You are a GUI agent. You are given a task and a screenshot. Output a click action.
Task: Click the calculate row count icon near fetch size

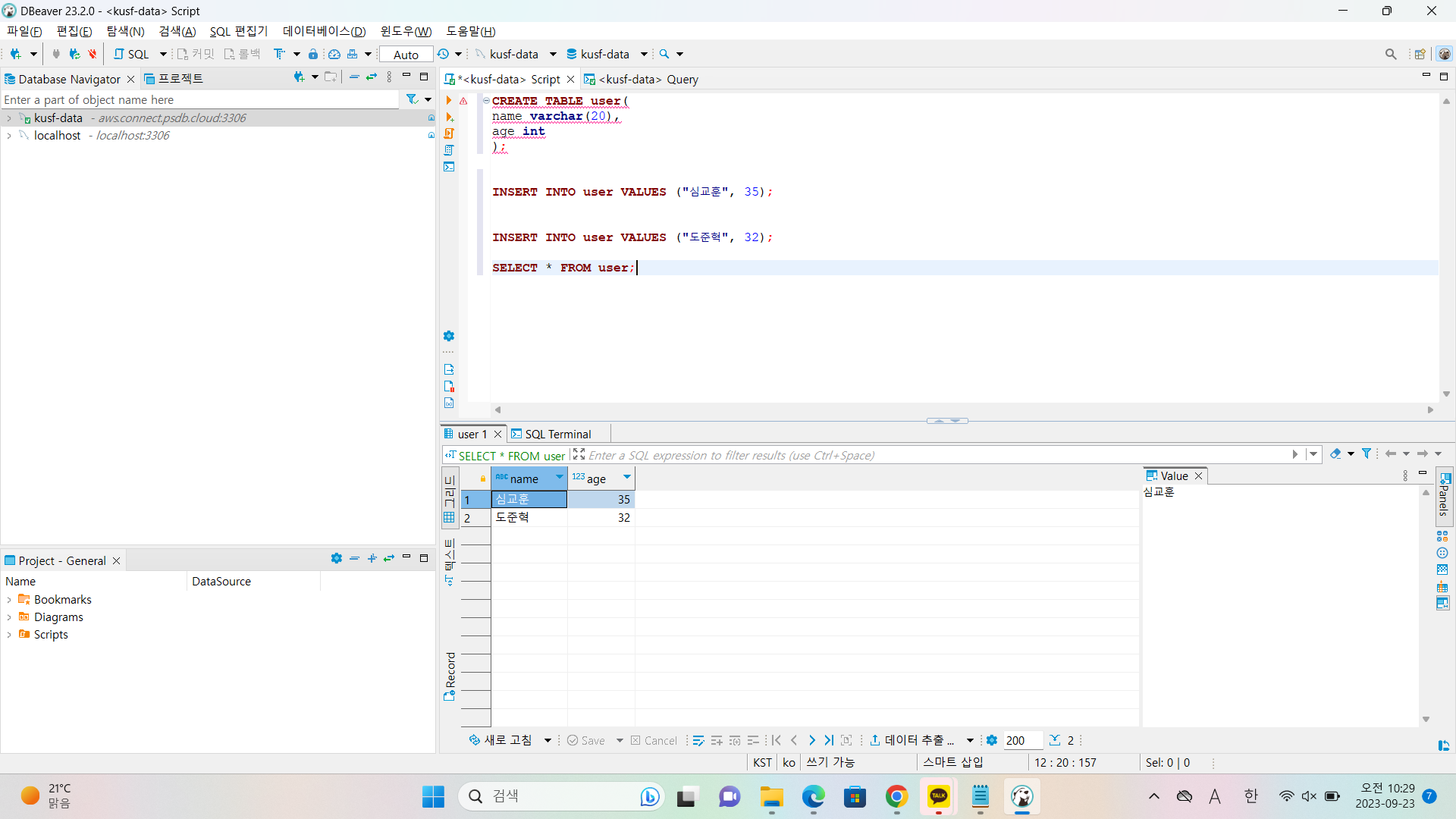[1055, 740]
